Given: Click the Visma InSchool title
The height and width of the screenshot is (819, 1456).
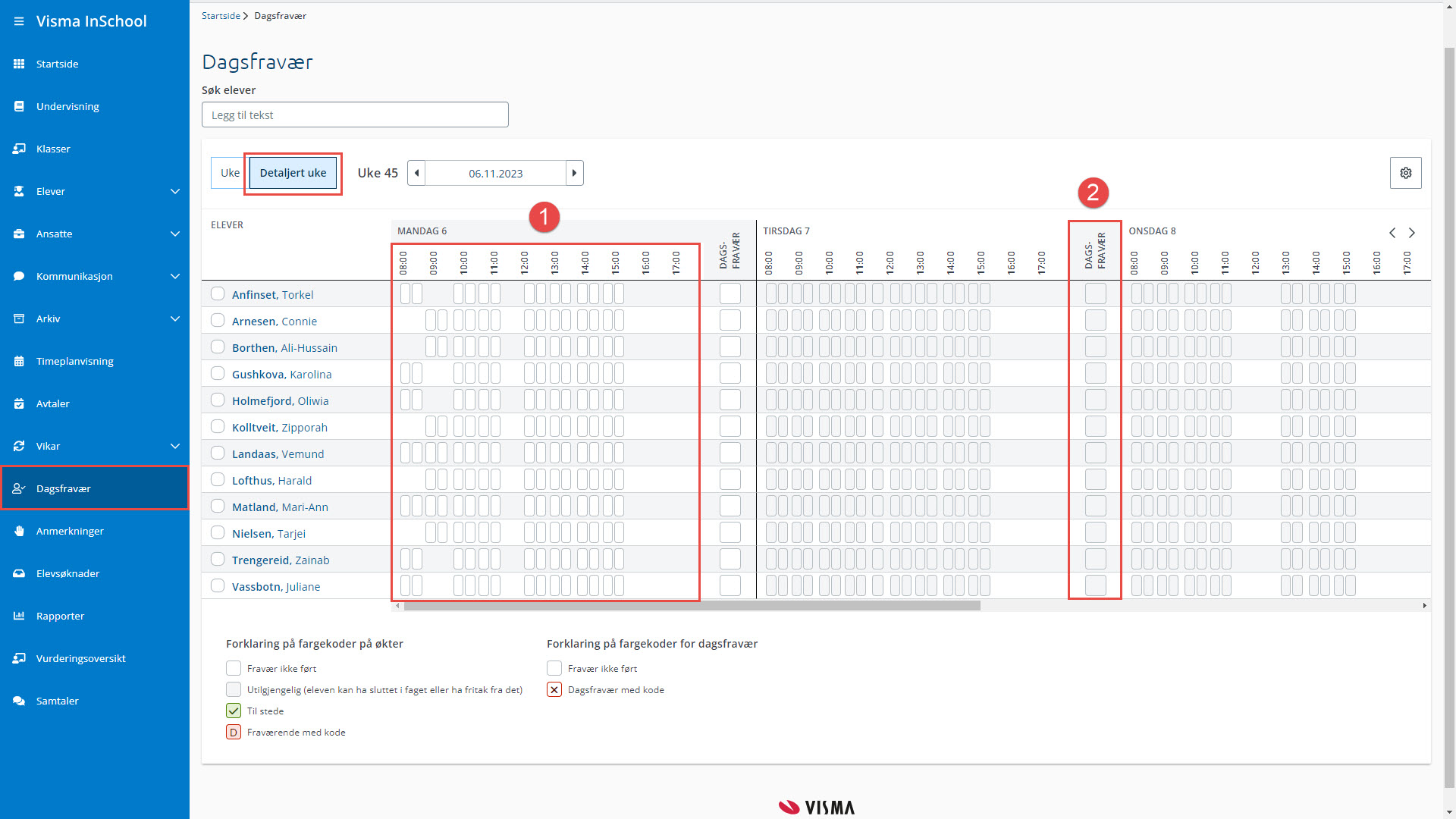Looking at the screenshot, I should tap(92, 21).
